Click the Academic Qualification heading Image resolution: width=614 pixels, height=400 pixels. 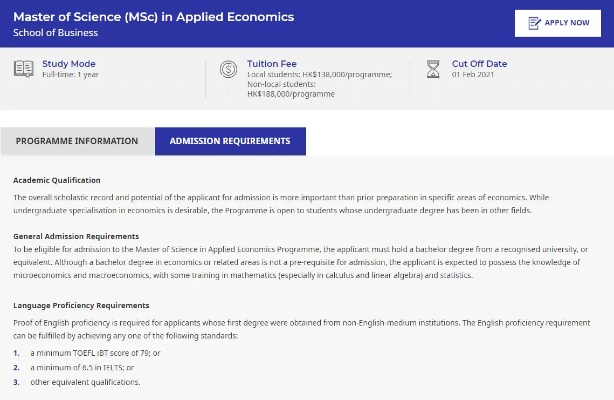click(x=57, y=180)
